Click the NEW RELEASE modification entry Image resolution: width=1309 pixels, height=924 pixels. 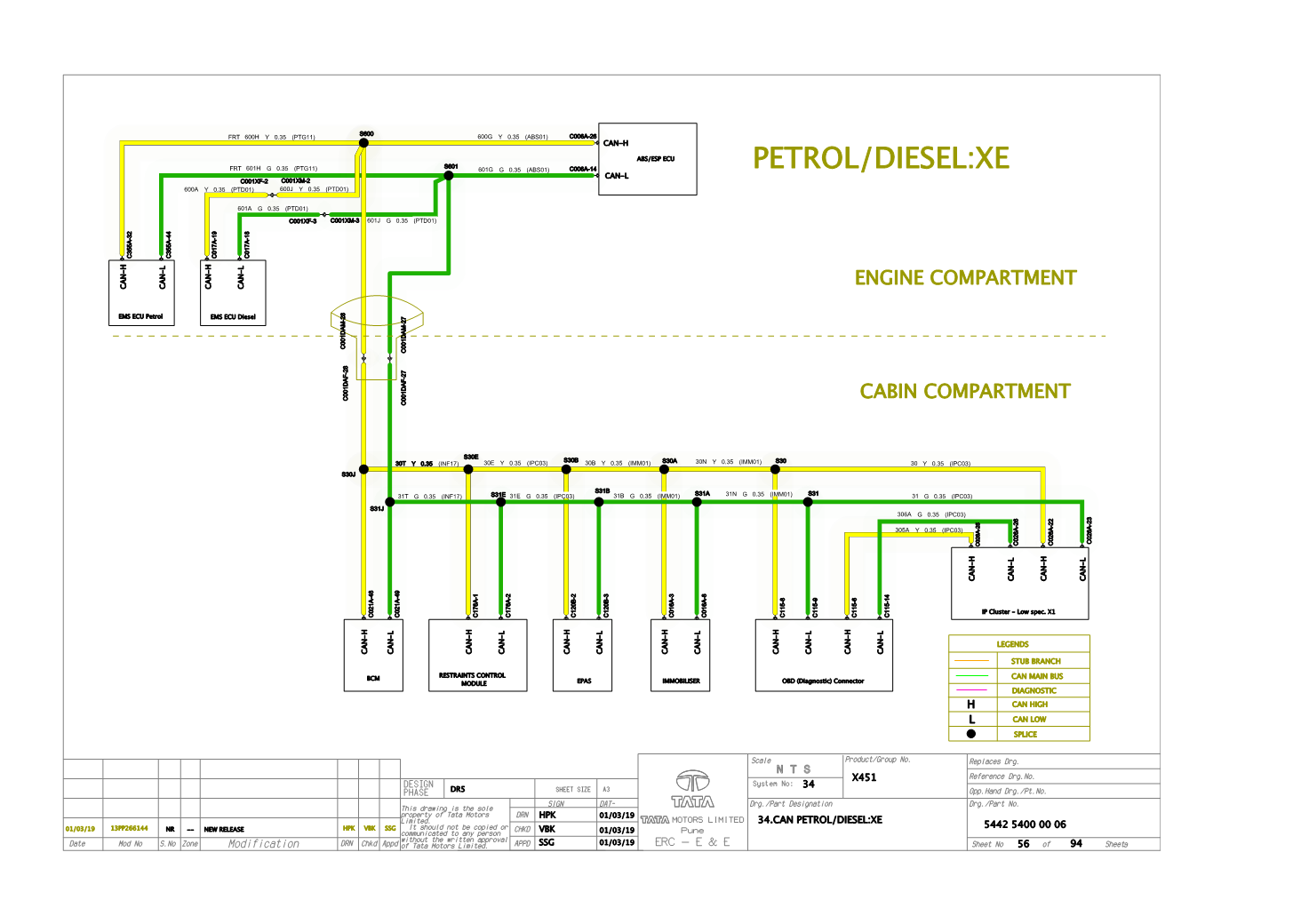224,829
